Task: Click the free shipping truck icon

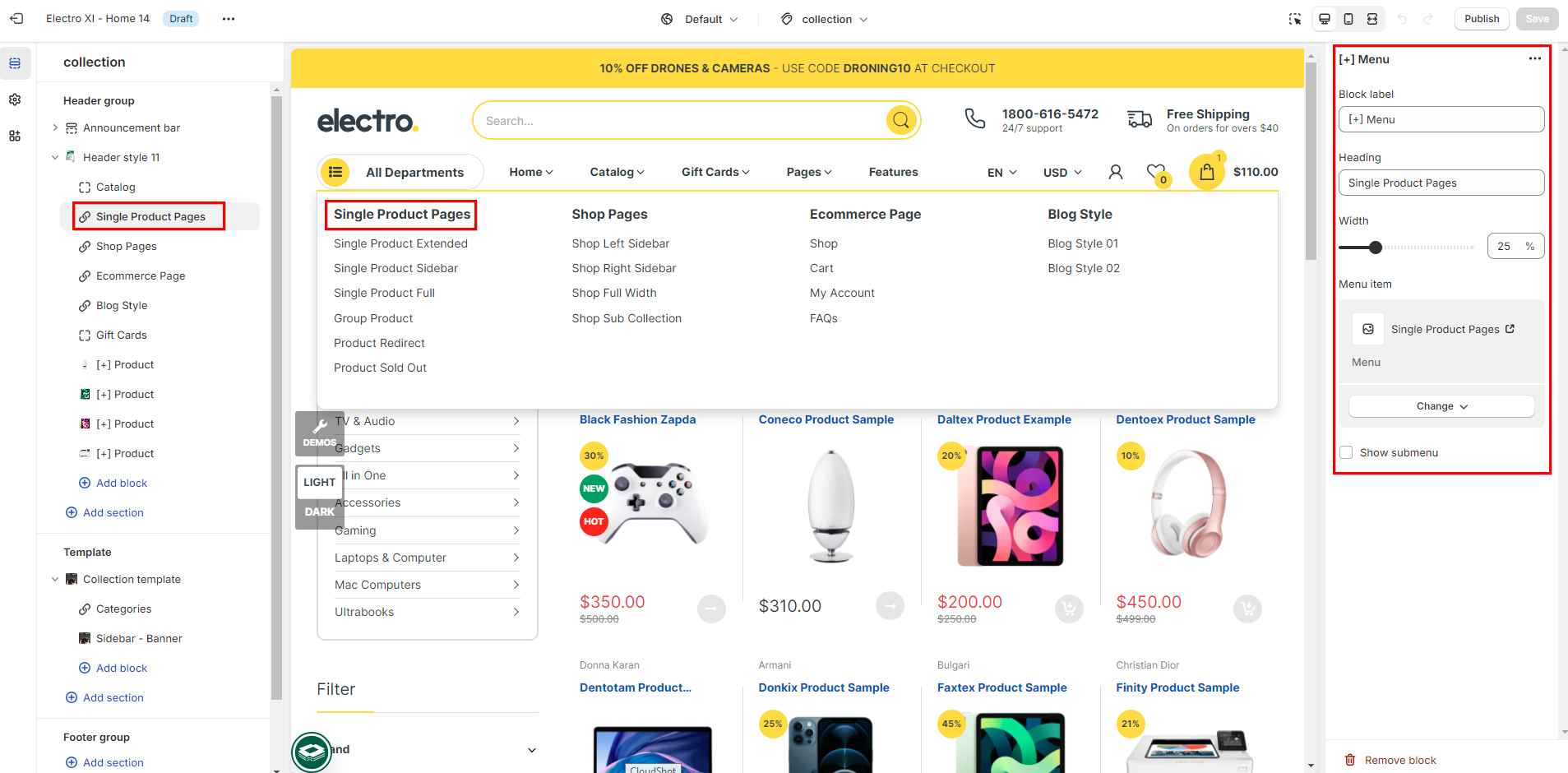Action: click(x=1140, y=120)
